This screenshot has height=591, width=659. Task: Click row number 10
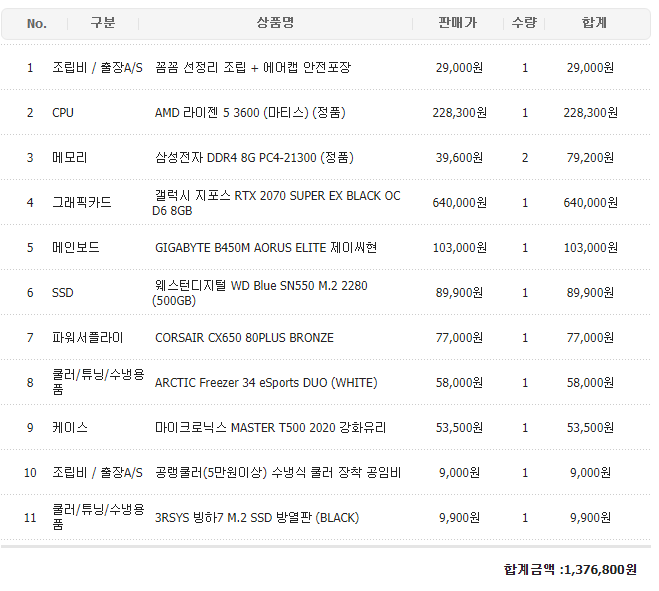[30, 472]
